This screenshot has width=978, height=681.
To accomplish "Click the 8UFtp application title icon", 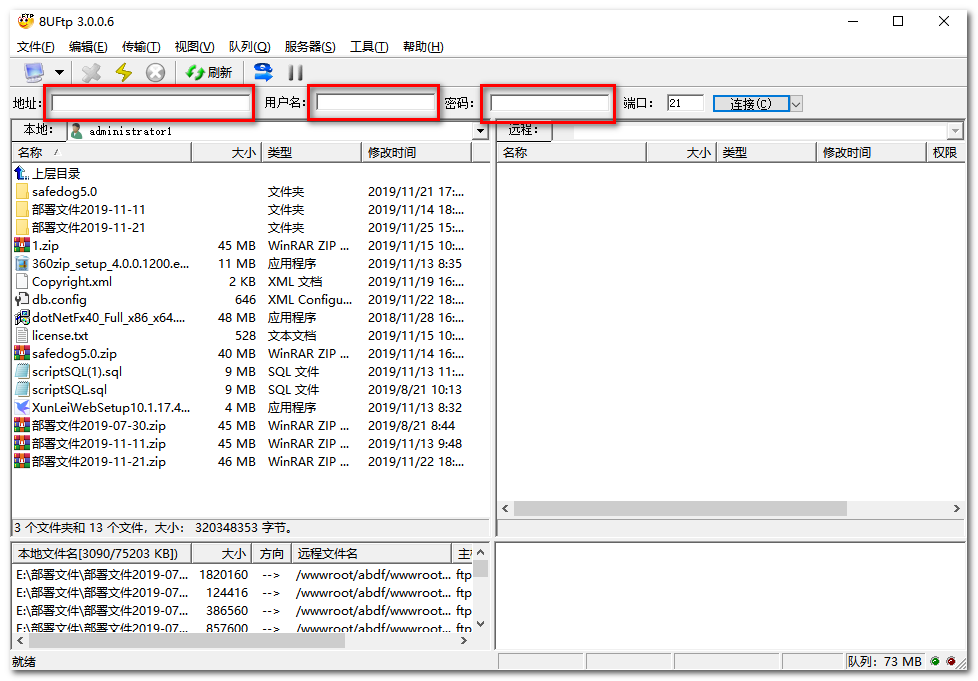I will tap(26, 21).
